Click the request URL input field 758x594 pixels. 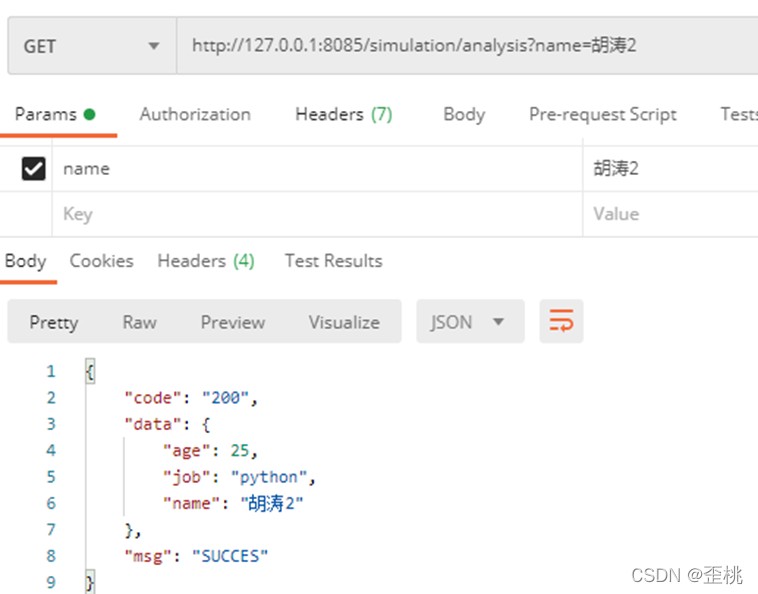click(x=467, y=46)
